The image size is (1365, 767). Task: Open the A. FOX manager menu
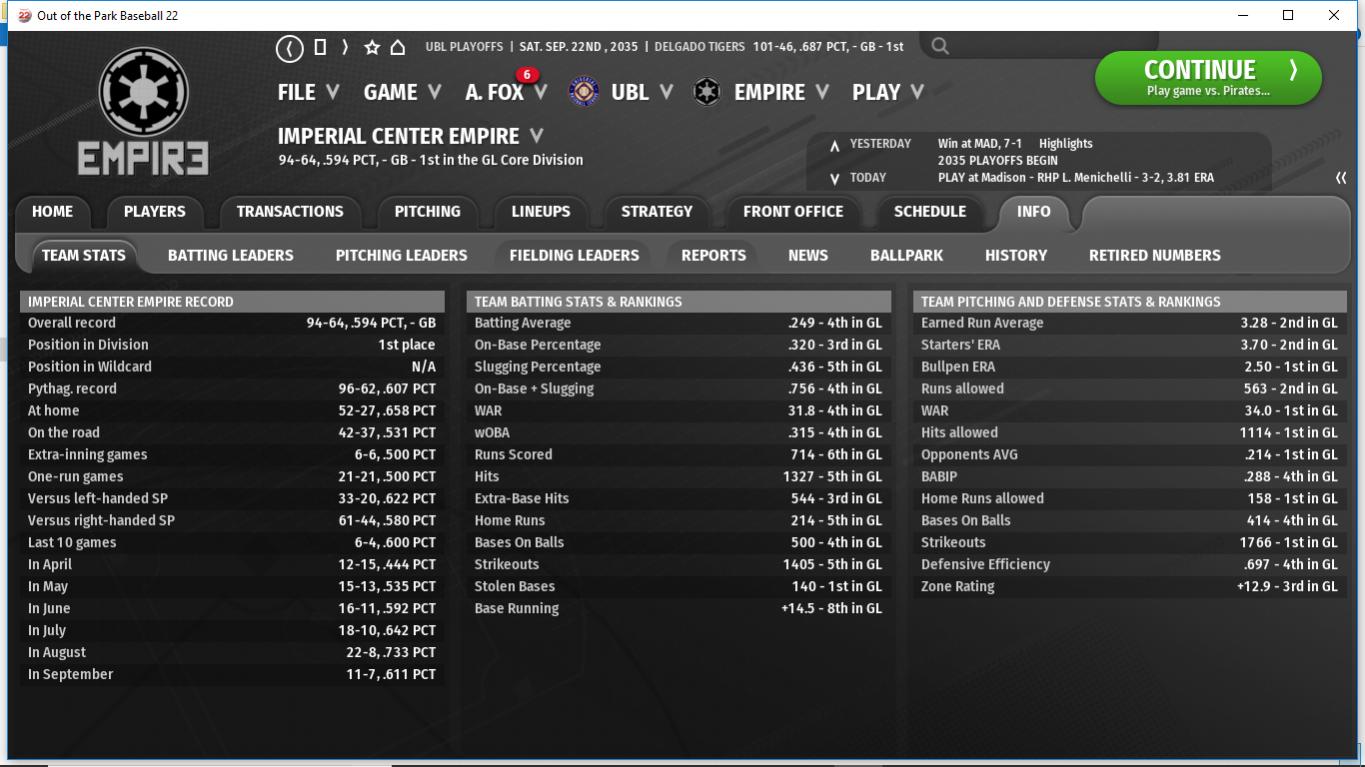pyautogui.click(x=505, y=92)
